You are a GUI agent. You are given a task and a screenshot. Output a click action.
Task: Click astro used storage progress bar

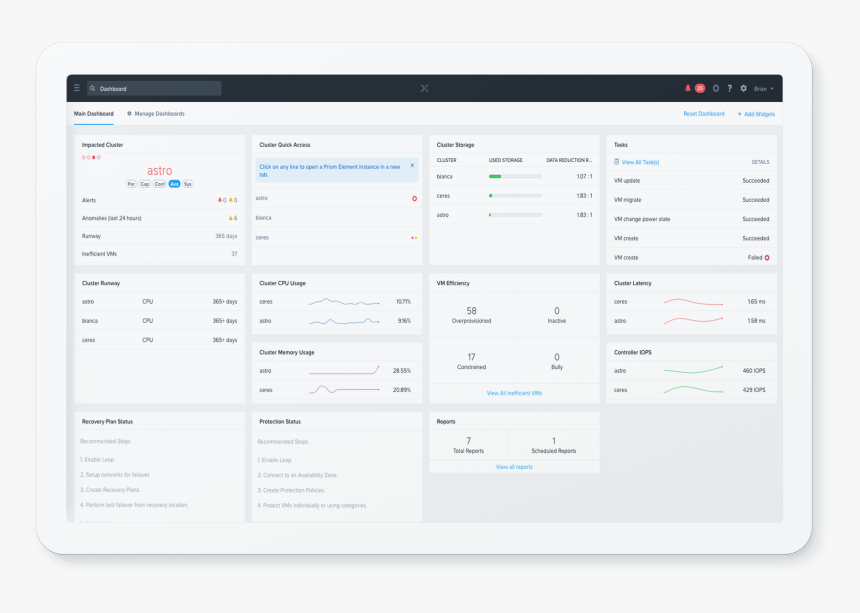(515, 215)
